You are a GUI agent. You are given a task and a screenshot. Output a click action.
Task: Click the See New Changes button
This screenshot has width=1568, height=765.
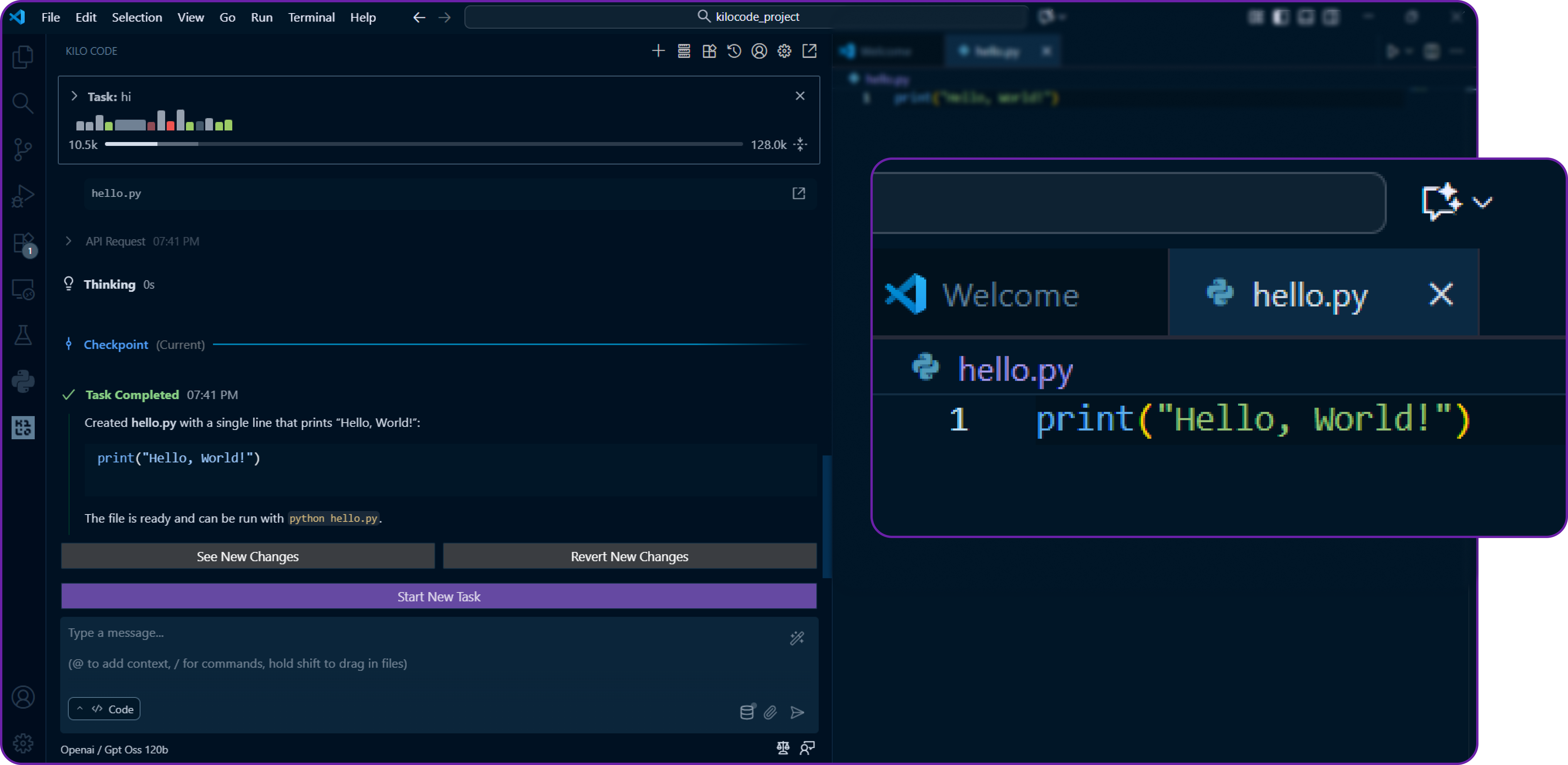point(247,556)
